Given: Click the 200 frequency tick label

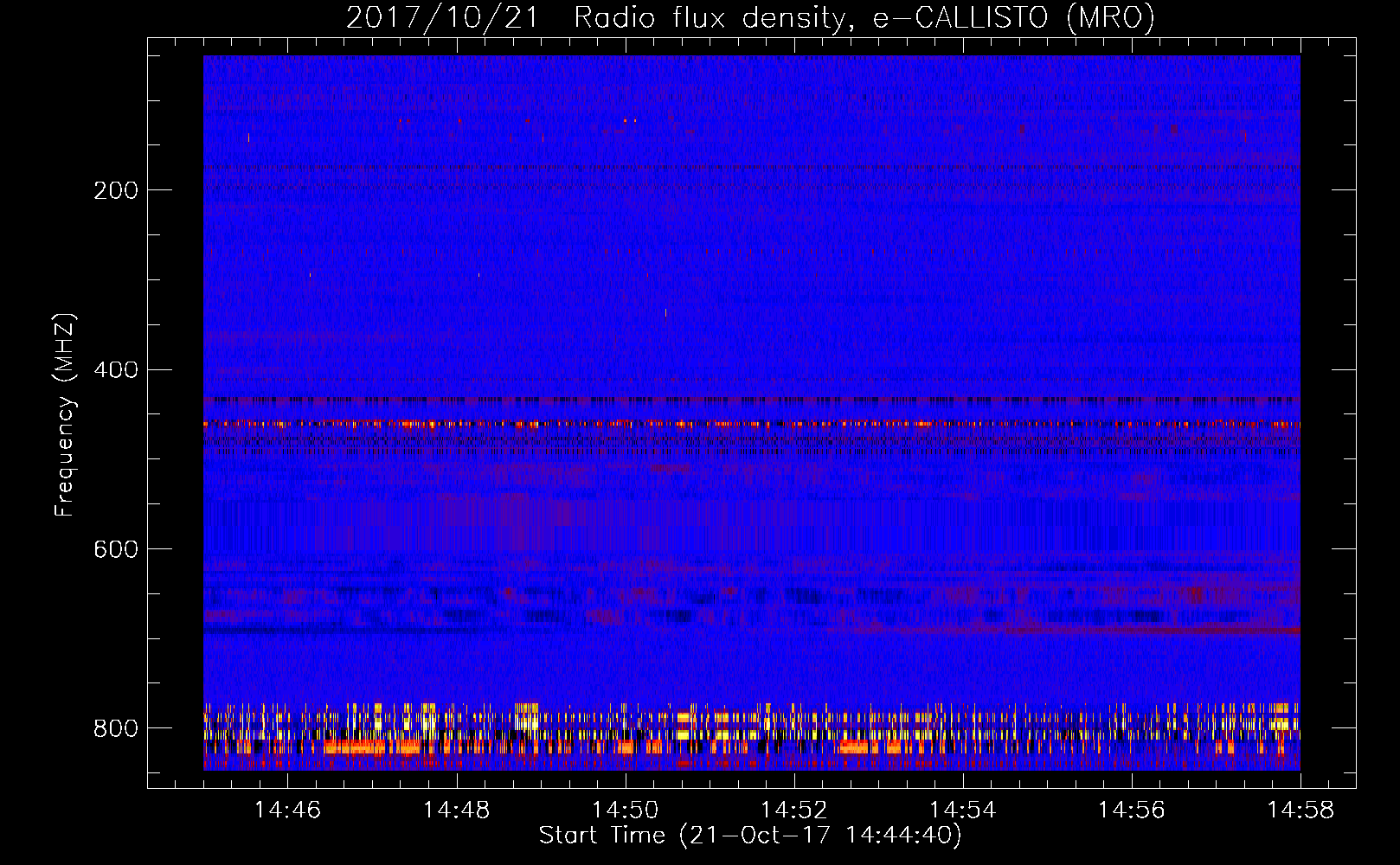Looking at the screenshot, I should pos(116,190).
